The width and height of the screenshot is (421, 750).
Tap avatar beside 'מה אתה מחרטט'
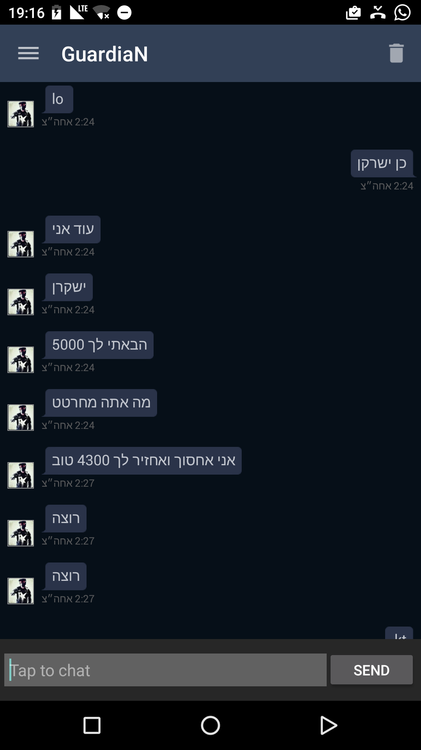(x=21, y=418)
